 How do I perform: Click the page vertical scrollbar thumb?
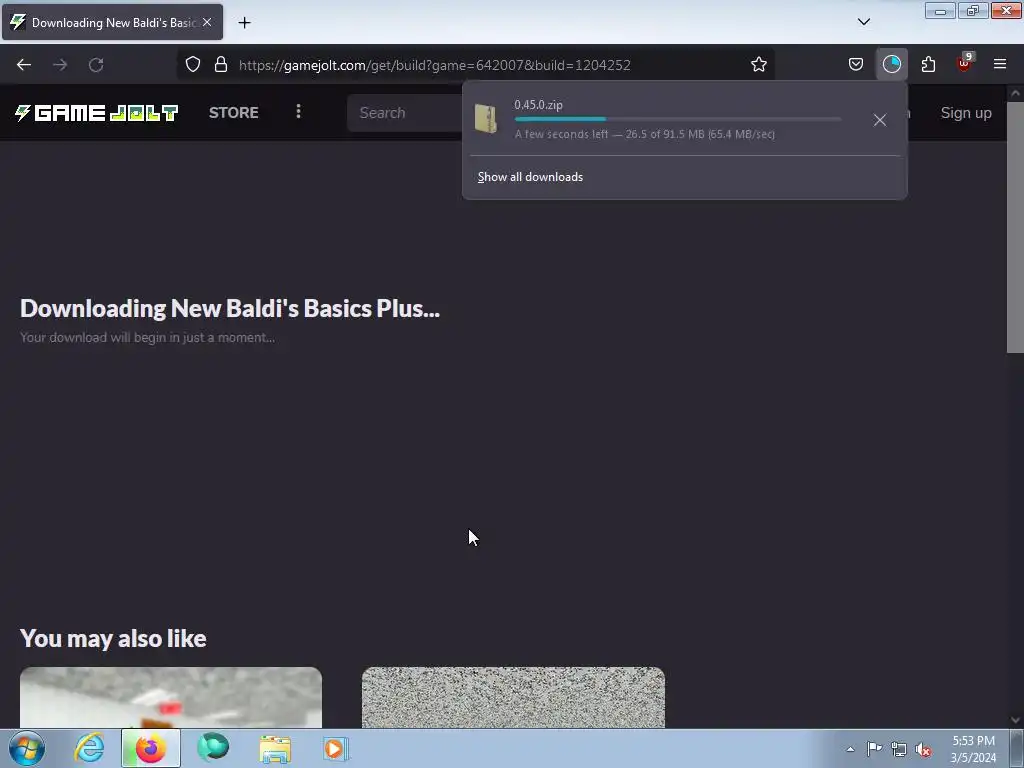point(1015,227)
